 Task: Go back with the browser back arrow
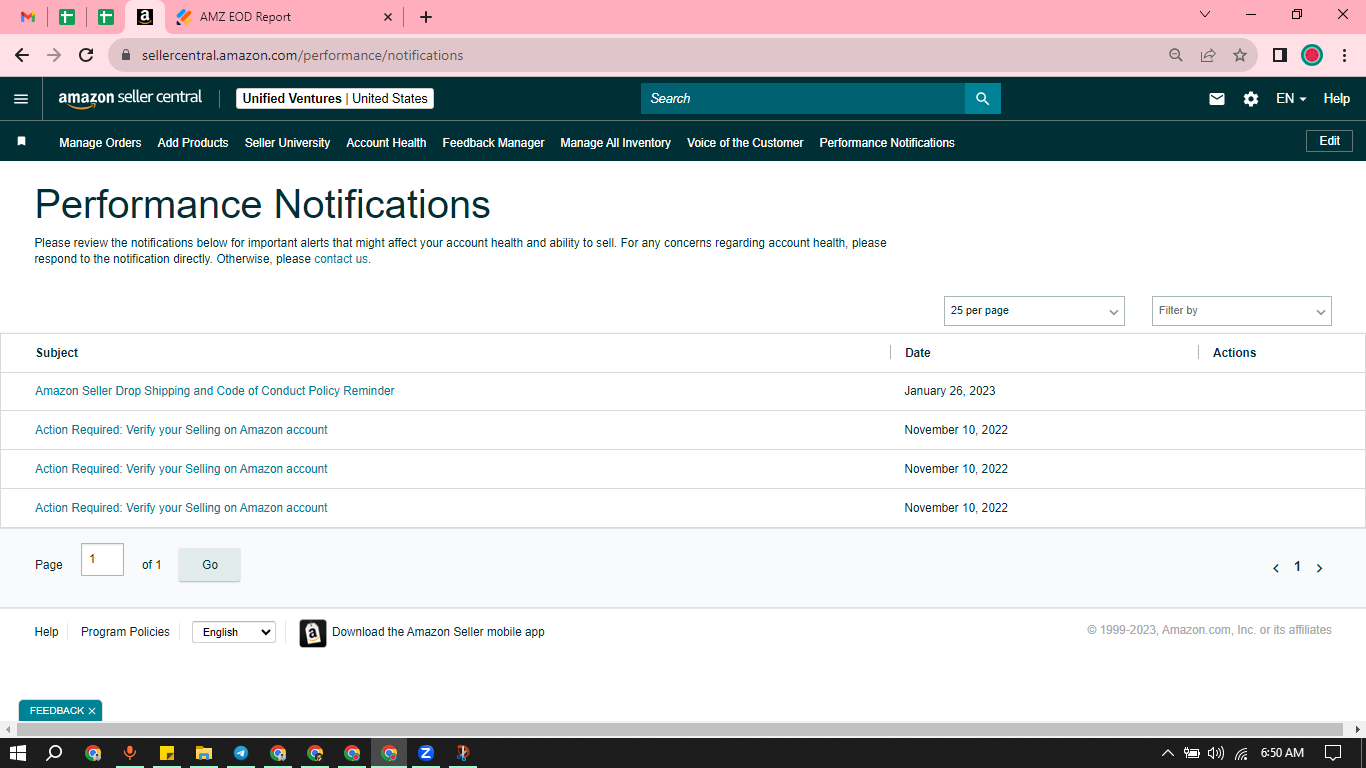pos(22,55)
